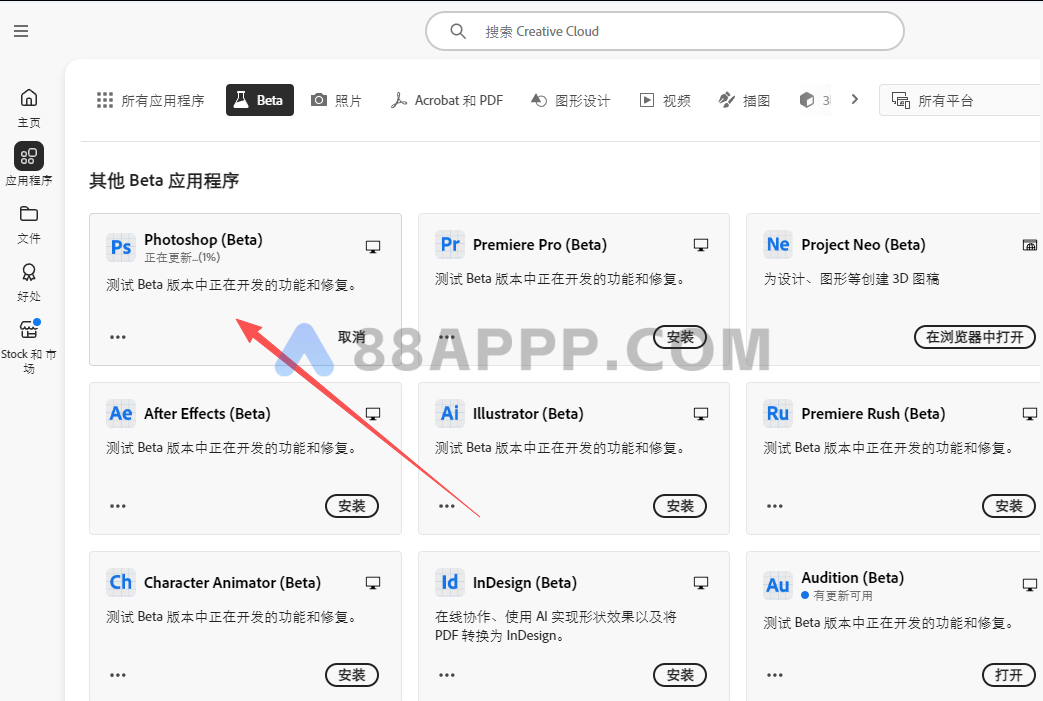Click the After Effects (Beta) Ae icon
This screenshot has height=701, width=1043.
point(121,414)
